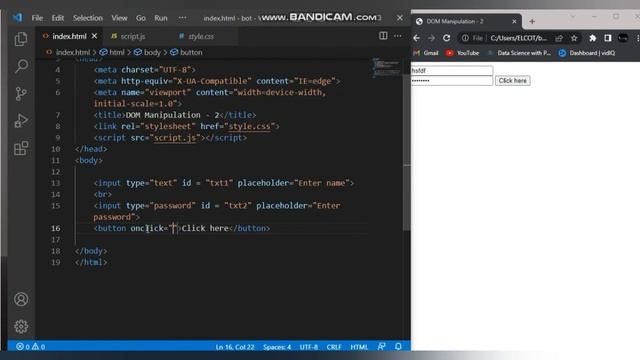Open the Dashboard | vidIQ bookmark
The height and width of the screenshot is (360, 640).
(587, 53)
